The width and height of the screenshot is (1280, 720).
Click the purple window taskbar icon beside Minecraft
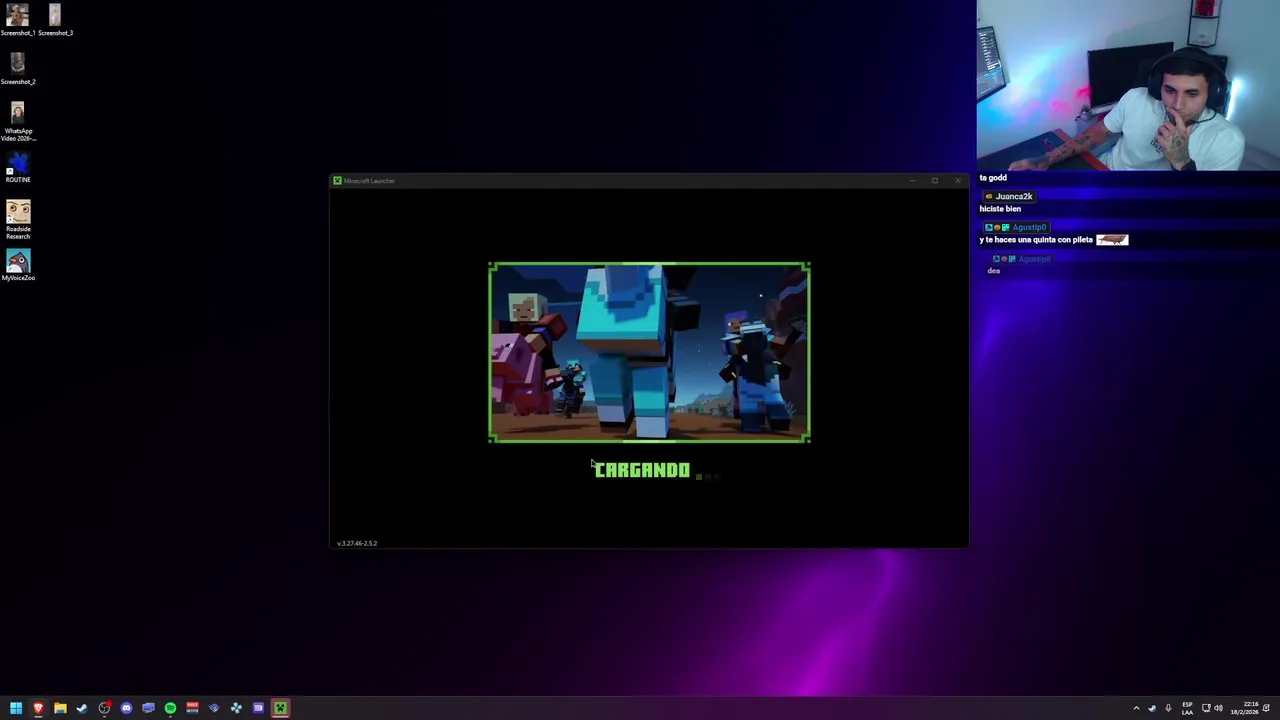(x=258, y=708)
